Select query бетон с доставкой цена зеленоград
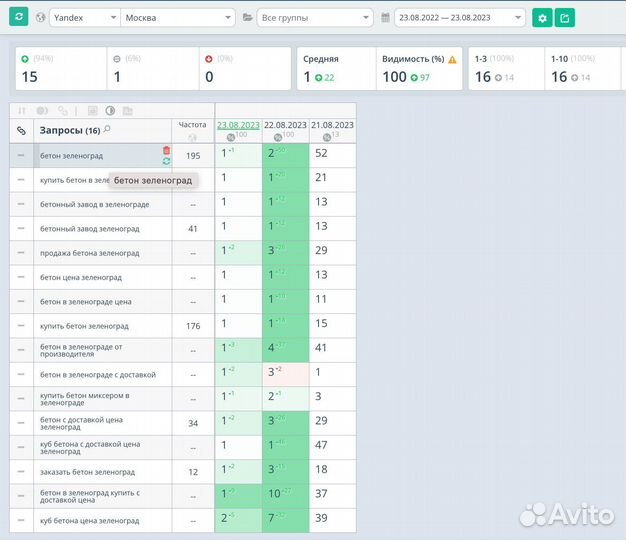The image size is (626, 540). click(81, 423)
